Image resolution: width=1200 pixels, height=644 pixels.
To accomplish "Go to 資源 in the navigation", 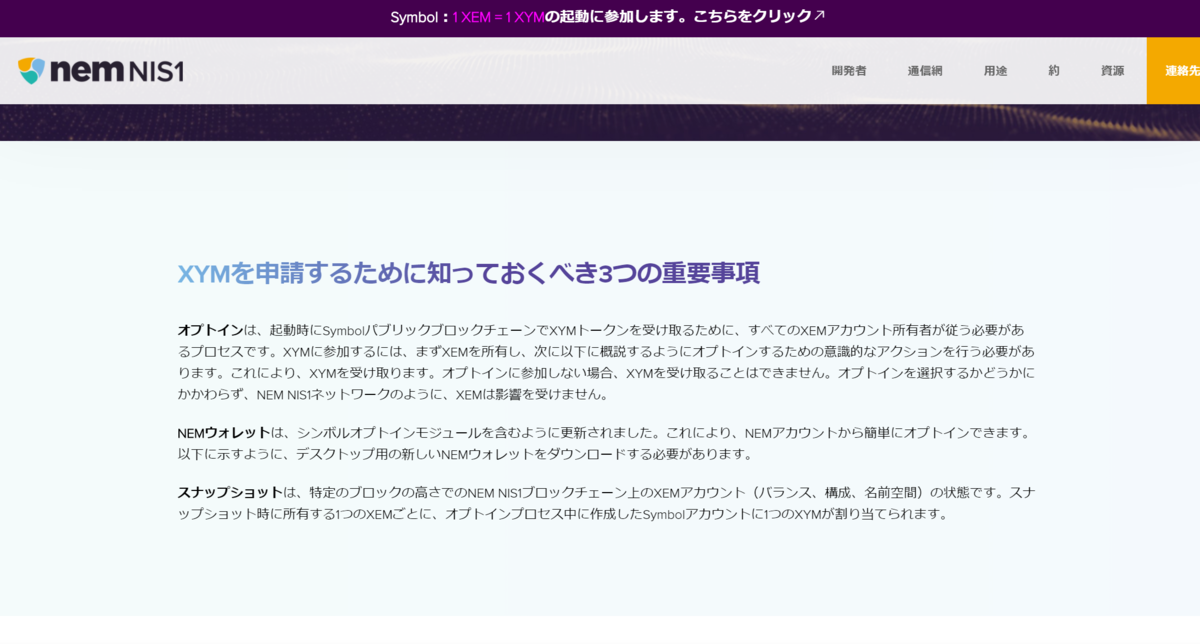I will (x=1112, y=71).
